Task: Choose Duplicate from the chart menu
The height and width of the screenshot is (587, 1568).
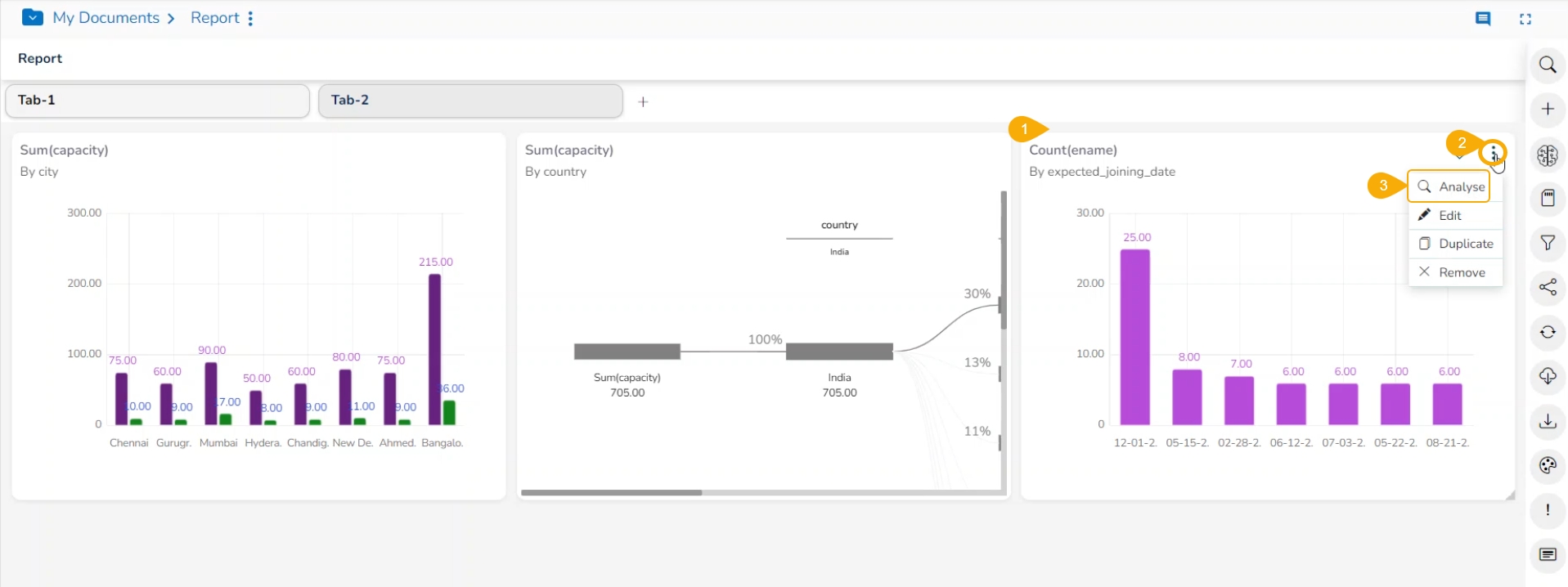Action: [x=1456, y=244]
